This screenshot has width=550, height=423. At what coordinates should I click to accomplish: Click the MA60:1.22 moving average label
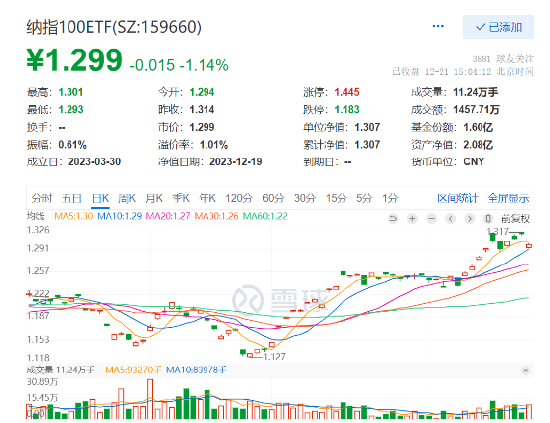(265, 216)
